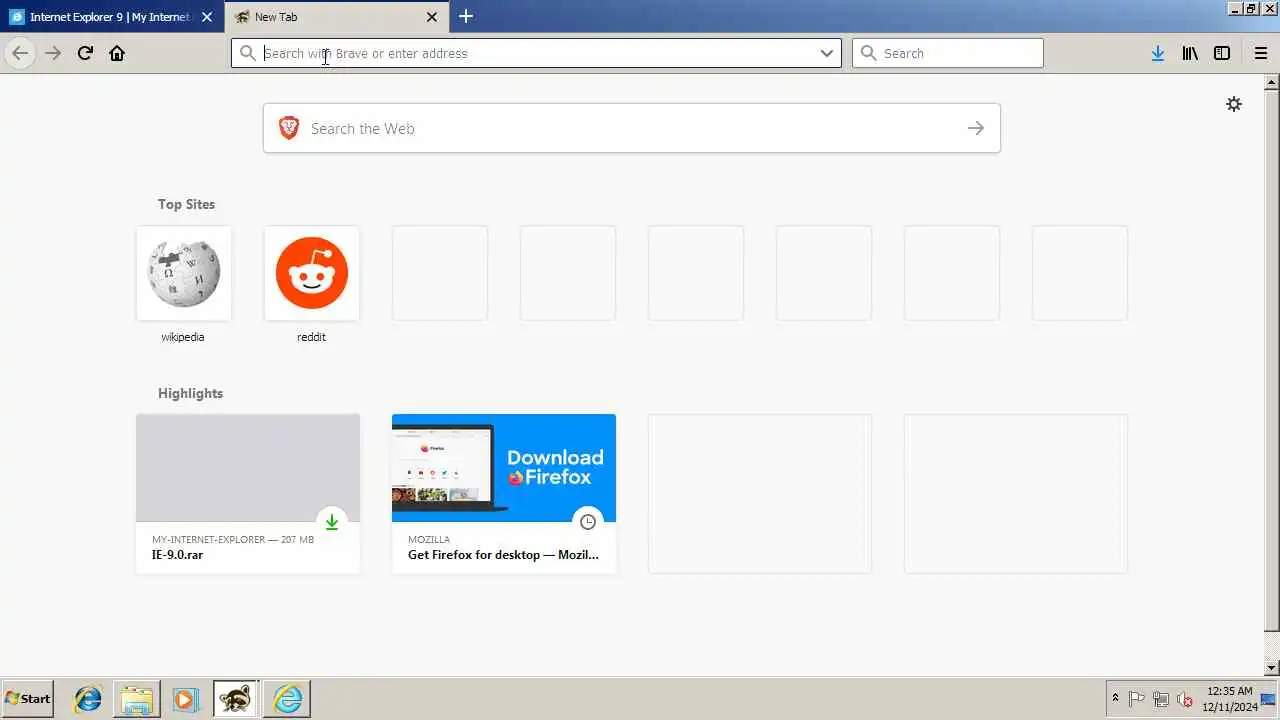Launch Internet Explorer from taskbar
The width and height of the screenshot is (1280, 720).
point(88,699)
